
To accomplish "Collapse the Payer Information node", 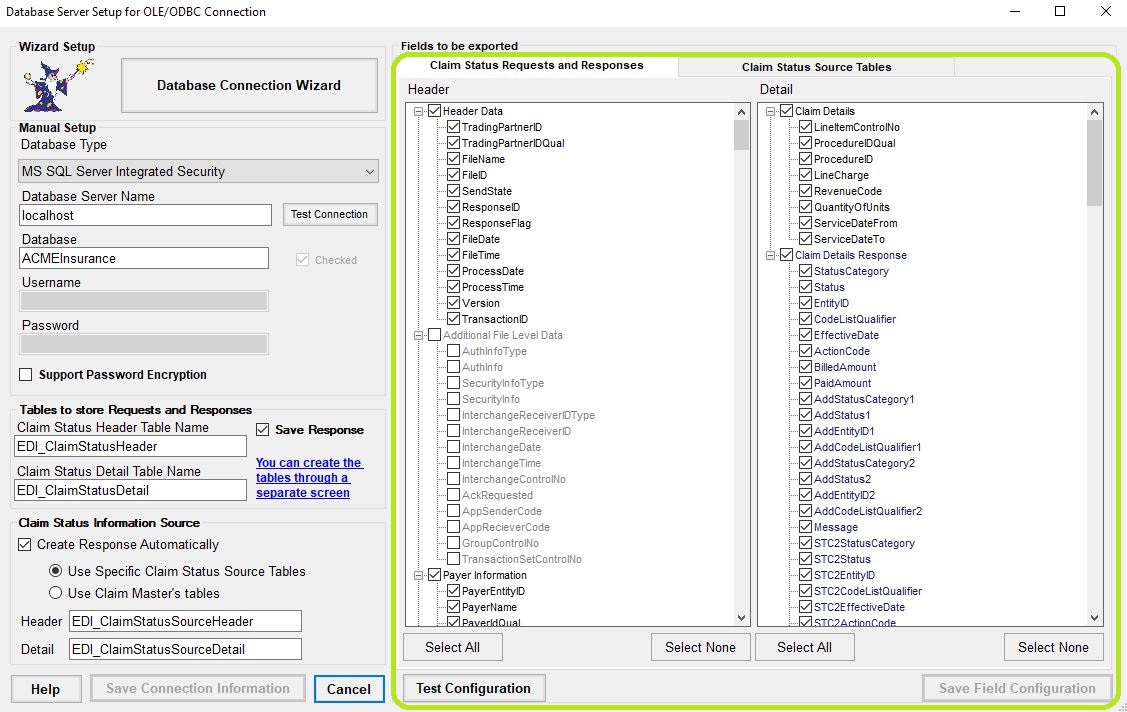I will click(x=418, y=575).
